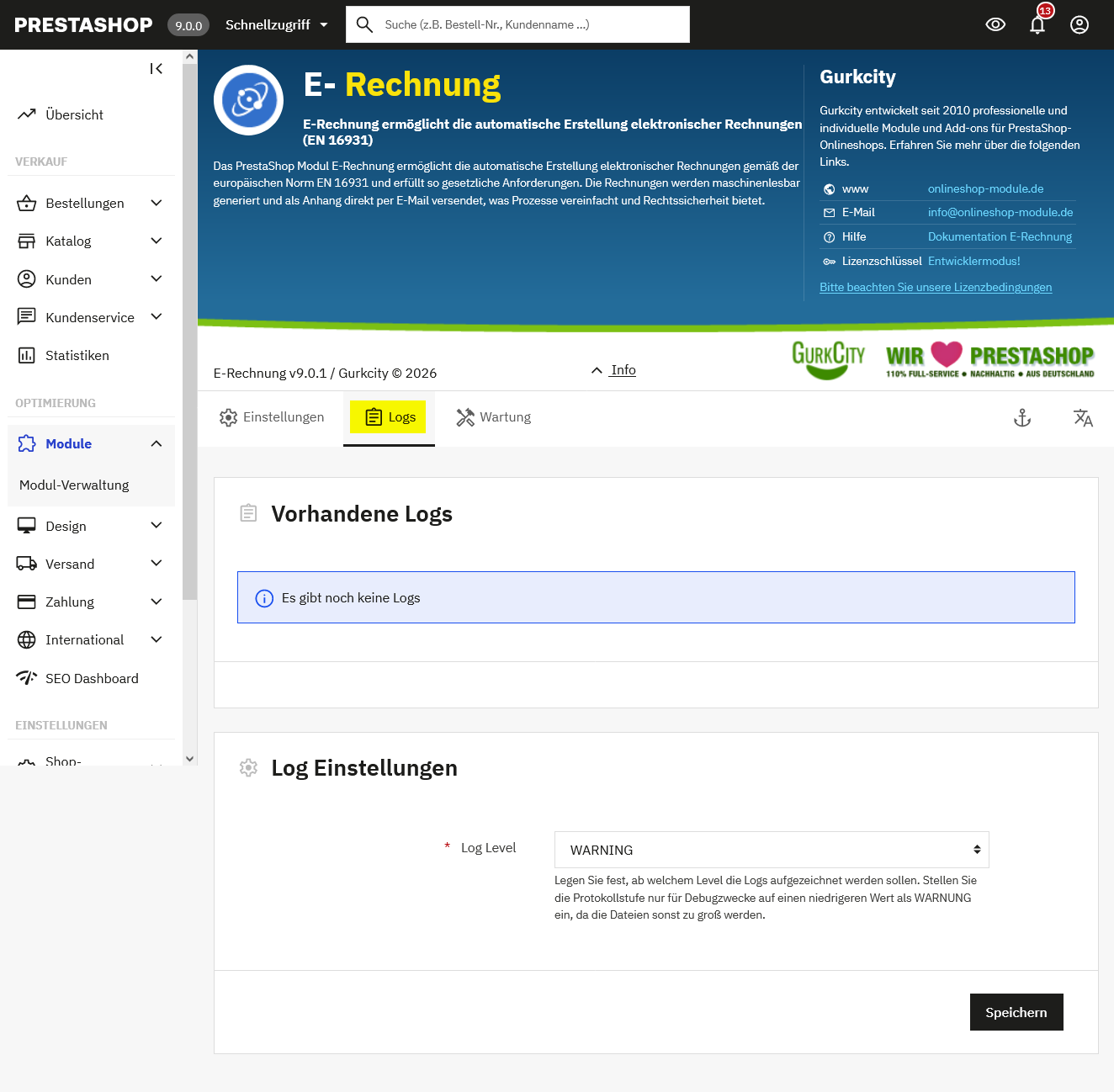Click the E-Rechnung module logo
The image size is (1114, 1092).
(x=248, y=100)
